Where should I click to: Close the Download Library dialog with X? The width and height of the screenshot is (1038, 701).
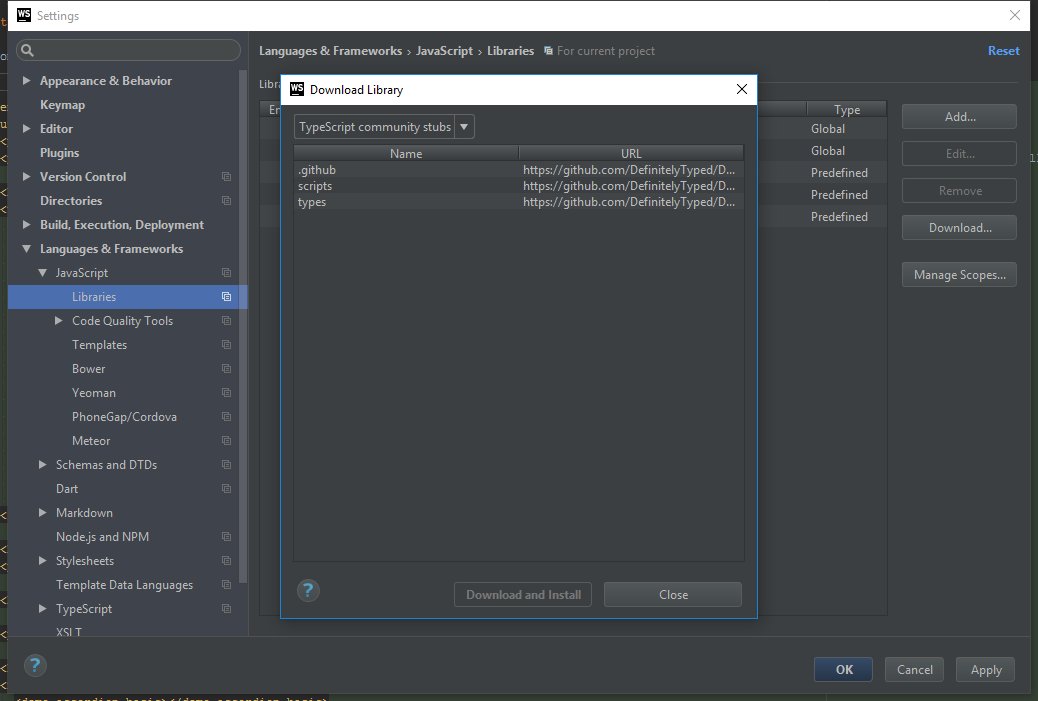[741, 89]
